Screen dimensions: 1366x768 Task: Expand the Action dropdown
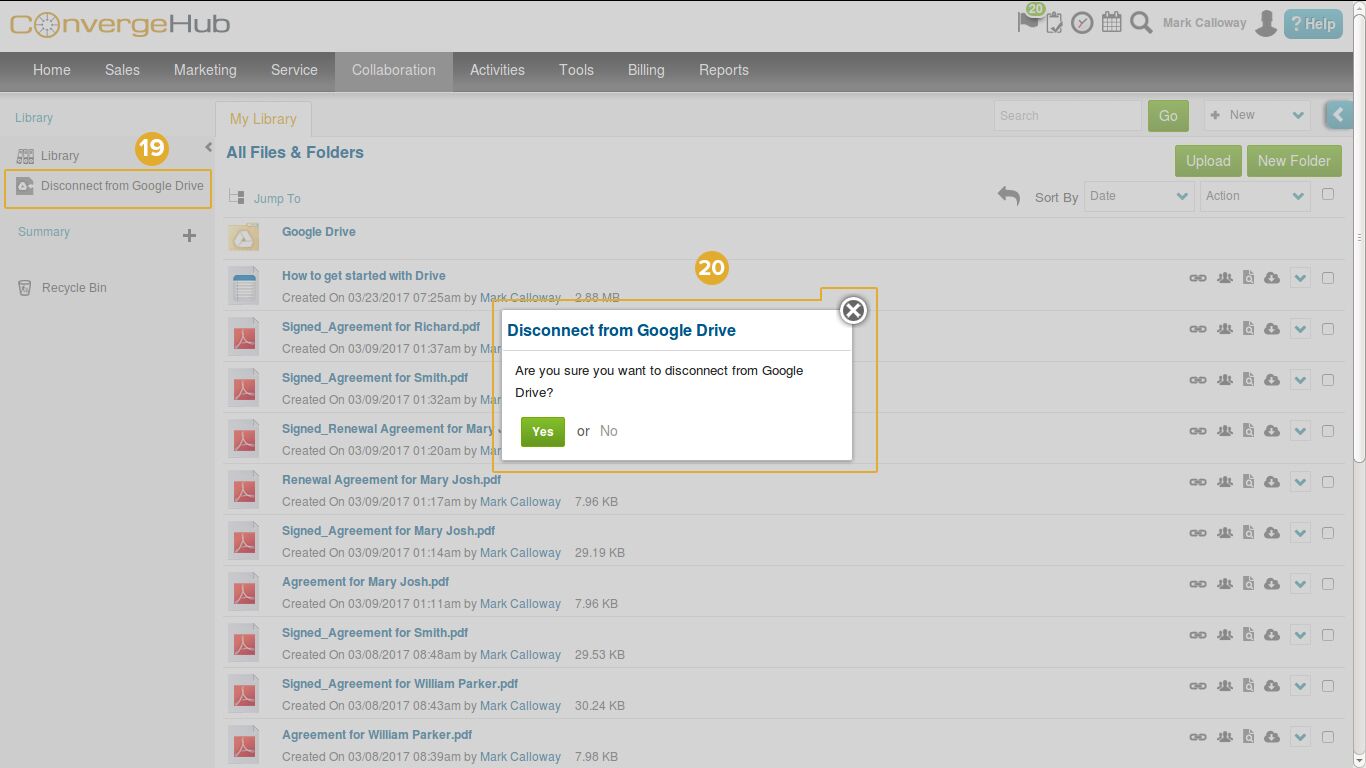tap(1255, 196)
